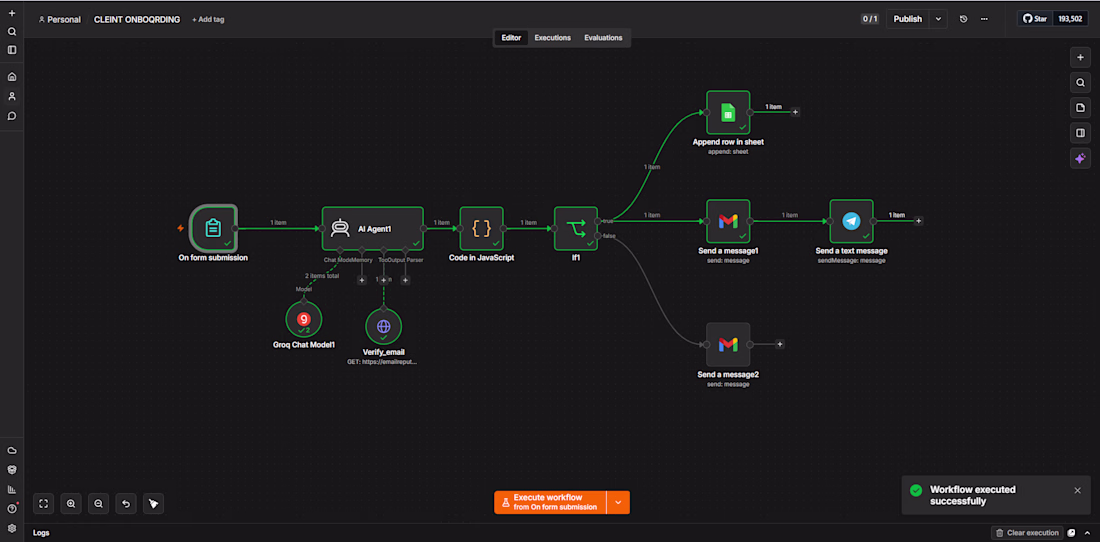The height and width of the screenshot is (542, 1100).
Task: Open the Personal project link
Action: 60,20
